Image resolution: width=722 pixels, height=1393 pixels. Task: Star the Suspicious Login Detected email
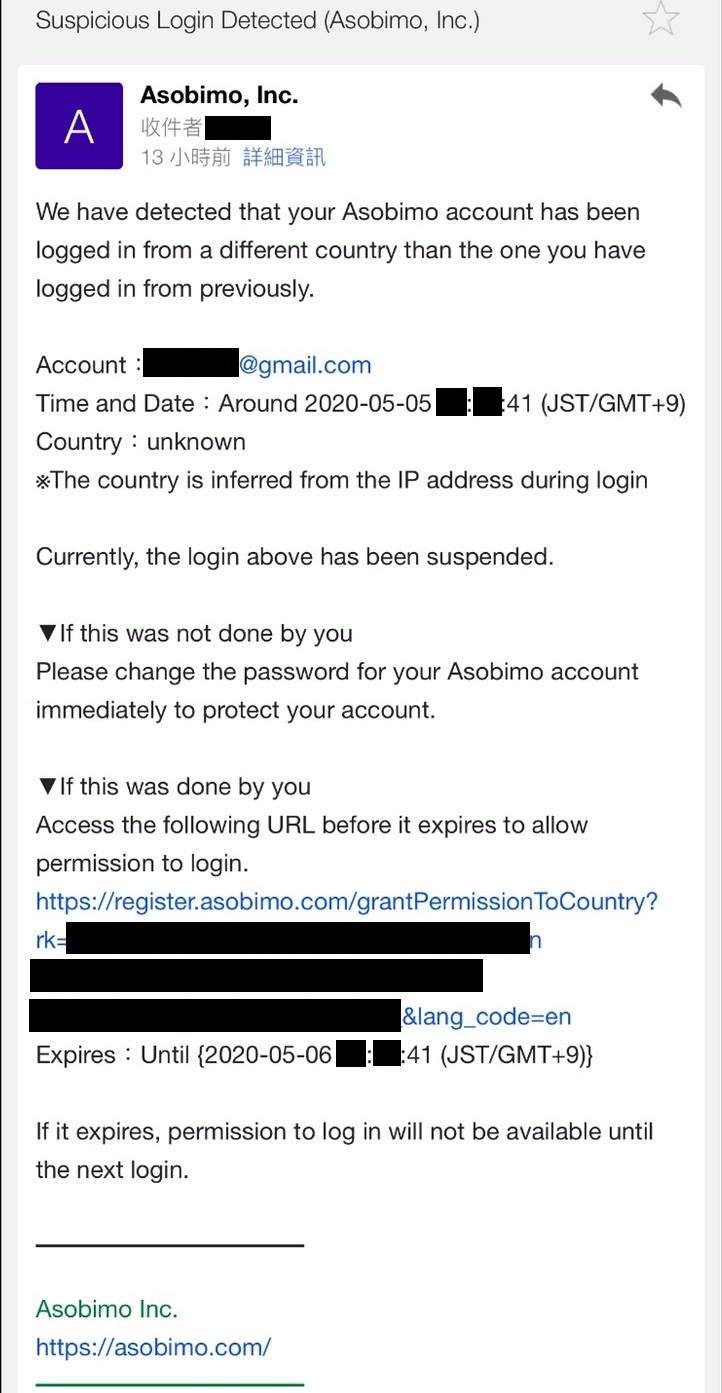(662, 20)
